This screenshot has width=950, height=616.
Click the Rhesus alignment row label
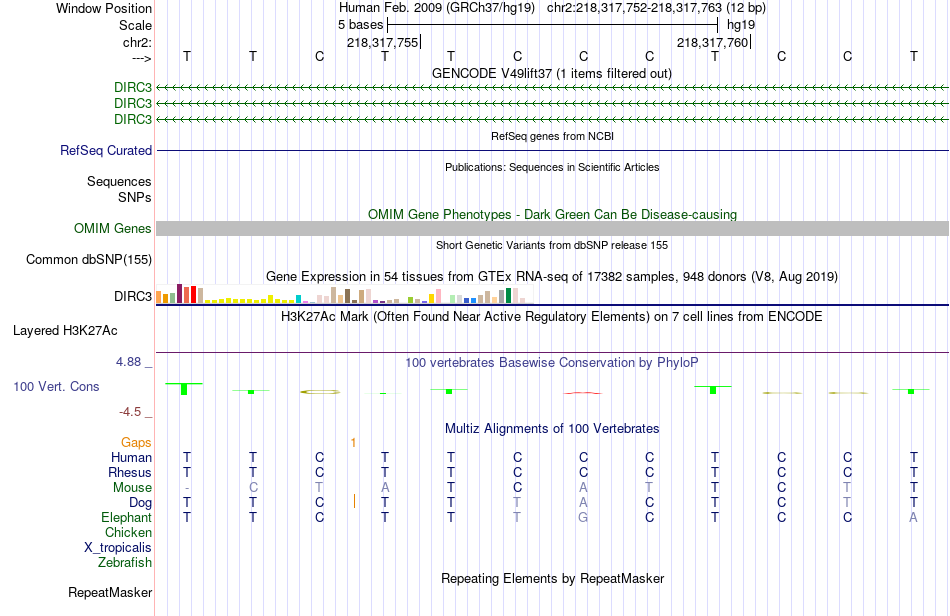pyautogui.click(x=130, y=472)
